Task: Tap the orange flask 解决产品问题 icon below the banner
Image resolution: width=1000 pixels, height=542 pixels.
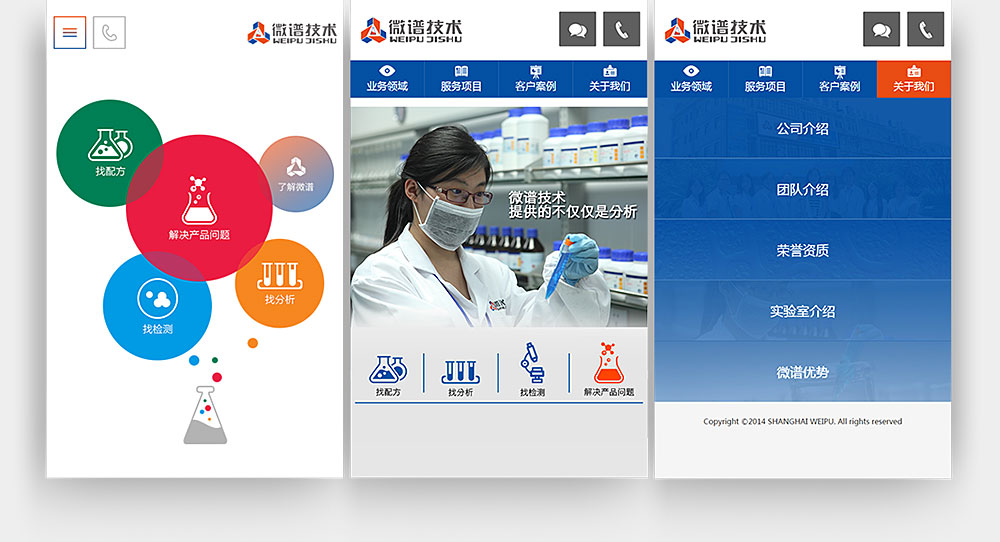Action: tap(608, 370)
